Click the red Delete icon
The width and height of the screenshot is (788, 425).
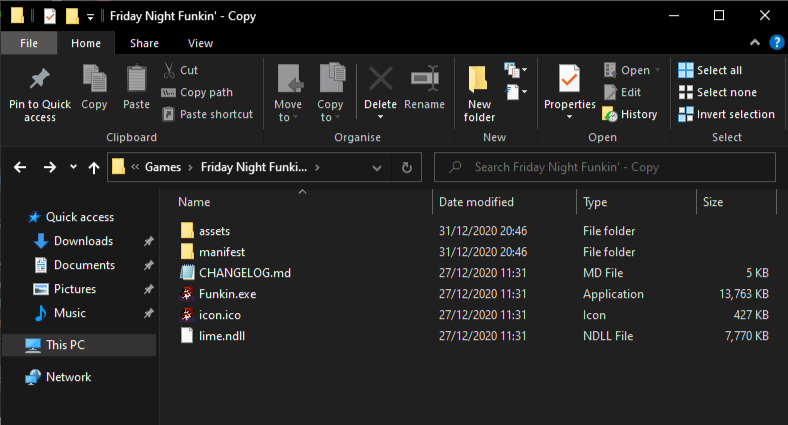(x=380, y=79)
